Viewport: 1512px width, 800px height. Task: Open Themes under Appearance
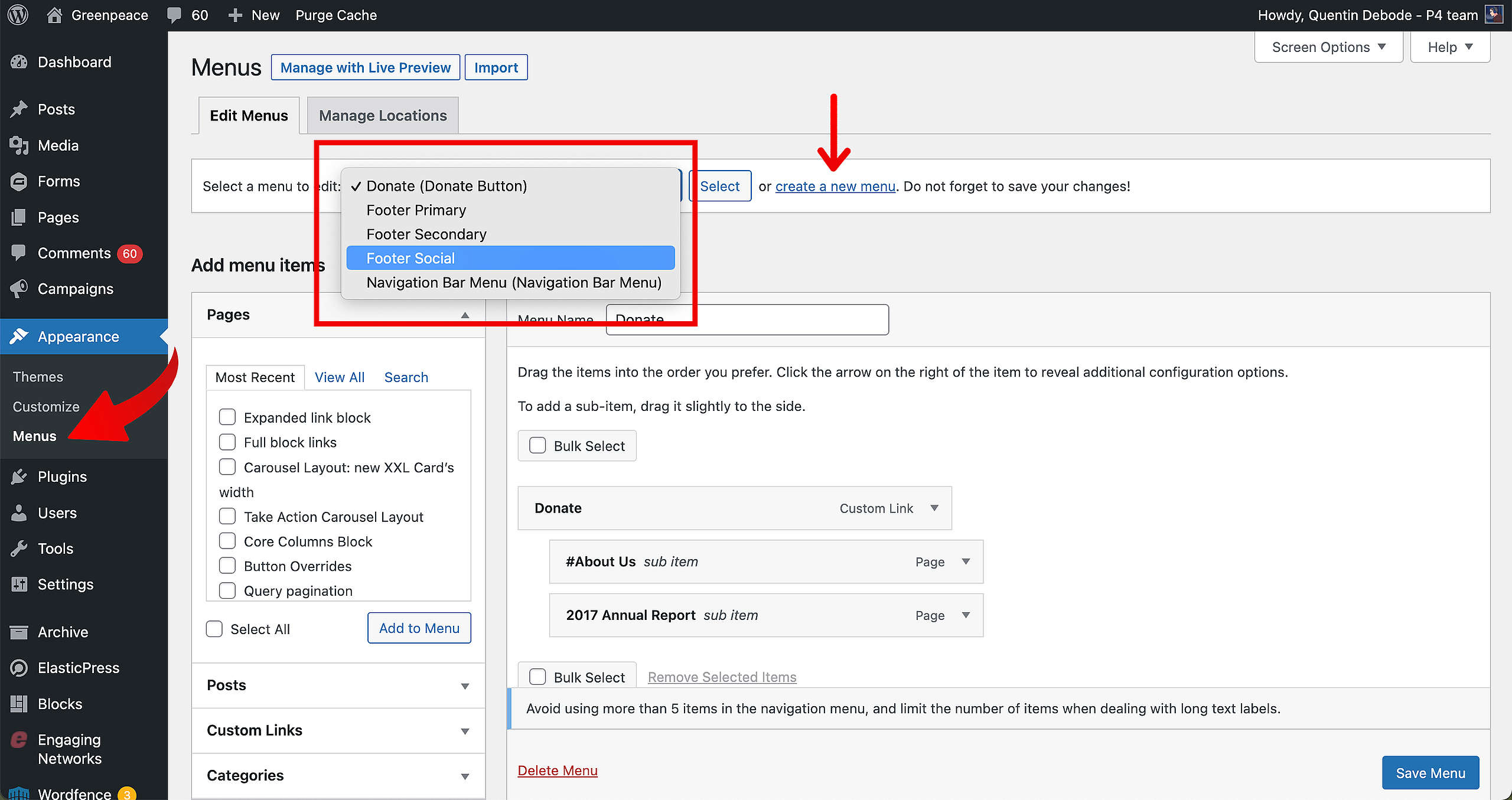pyautogui.click(x=38, y=377)
